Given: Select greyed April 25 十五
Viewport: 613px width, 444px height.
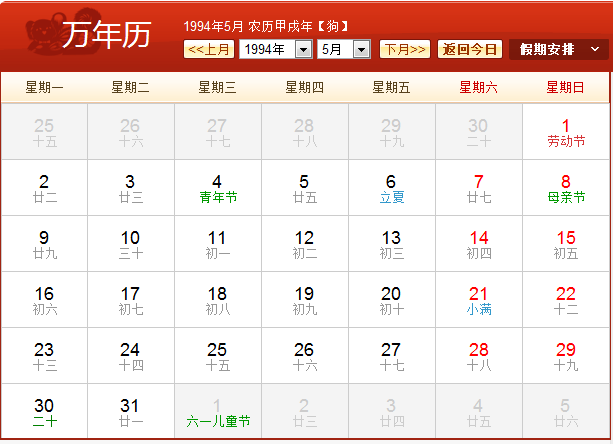Looking at the screenshot, I should pyautogui.click(x=44, y=132).
